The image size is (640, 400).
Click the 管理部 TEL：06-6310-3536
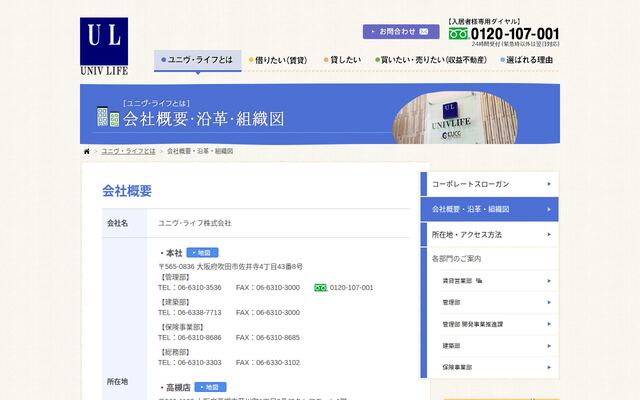(190, 288)
